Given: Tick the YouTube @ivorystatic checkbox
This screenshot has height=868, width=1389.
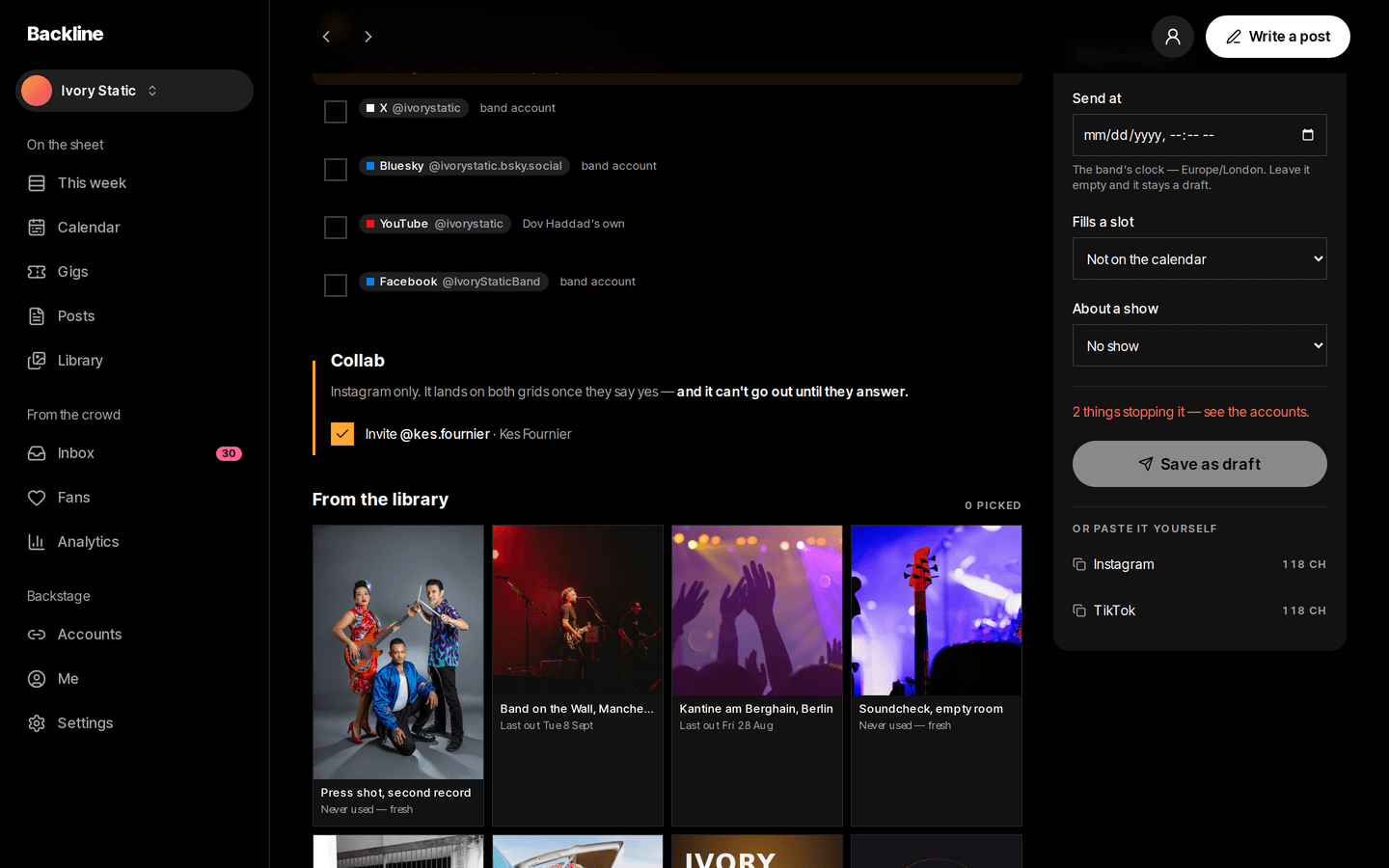Looking at the screenshot, I should tap(336, 228).
